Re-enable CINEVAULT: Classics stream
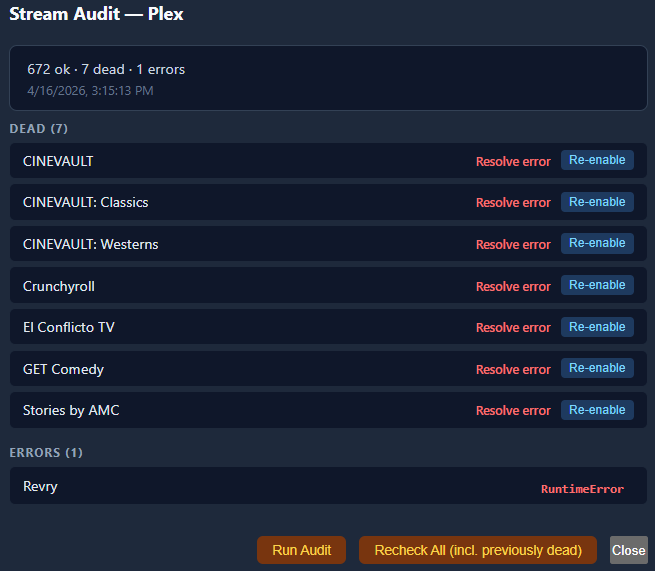Image resolution: width=655 pixels, height=571 pixels. 597,202
